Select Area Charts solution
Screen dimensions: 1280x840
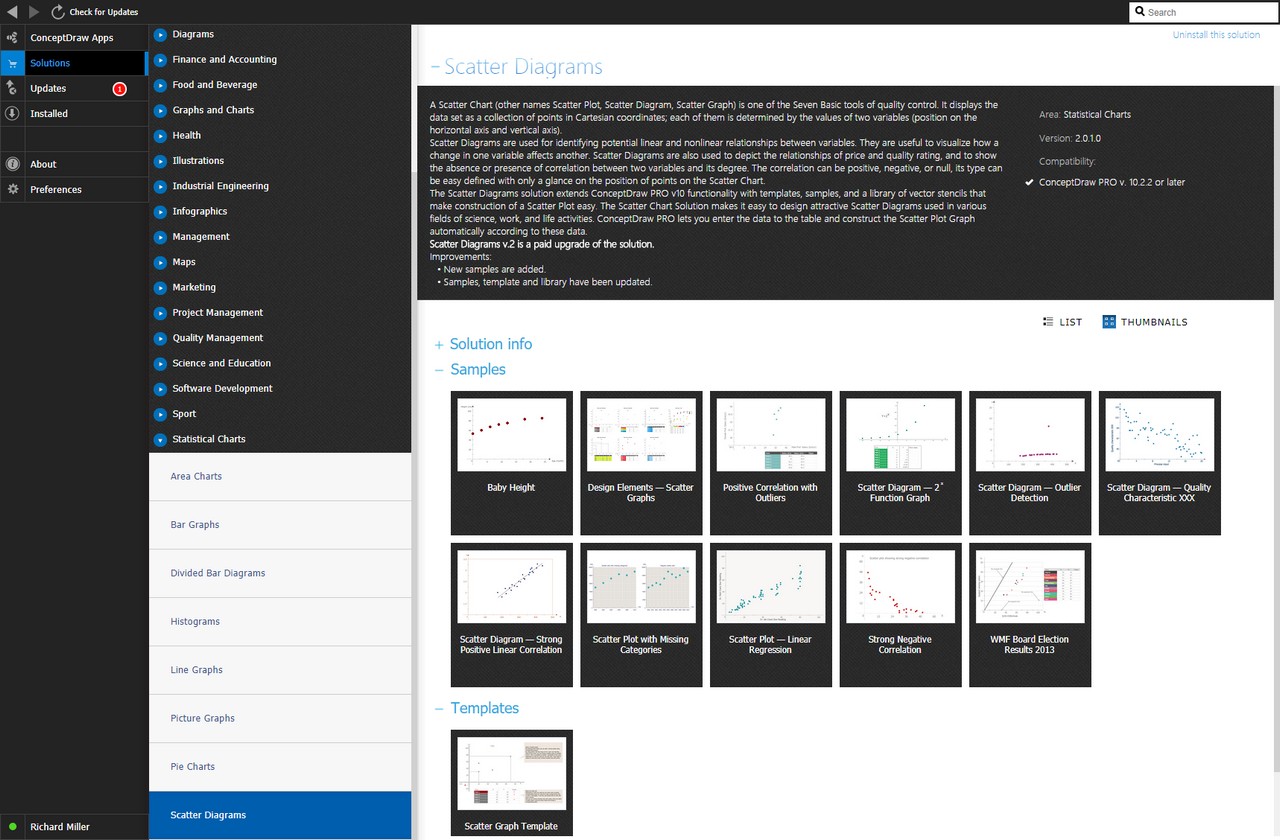click(280, 477)
